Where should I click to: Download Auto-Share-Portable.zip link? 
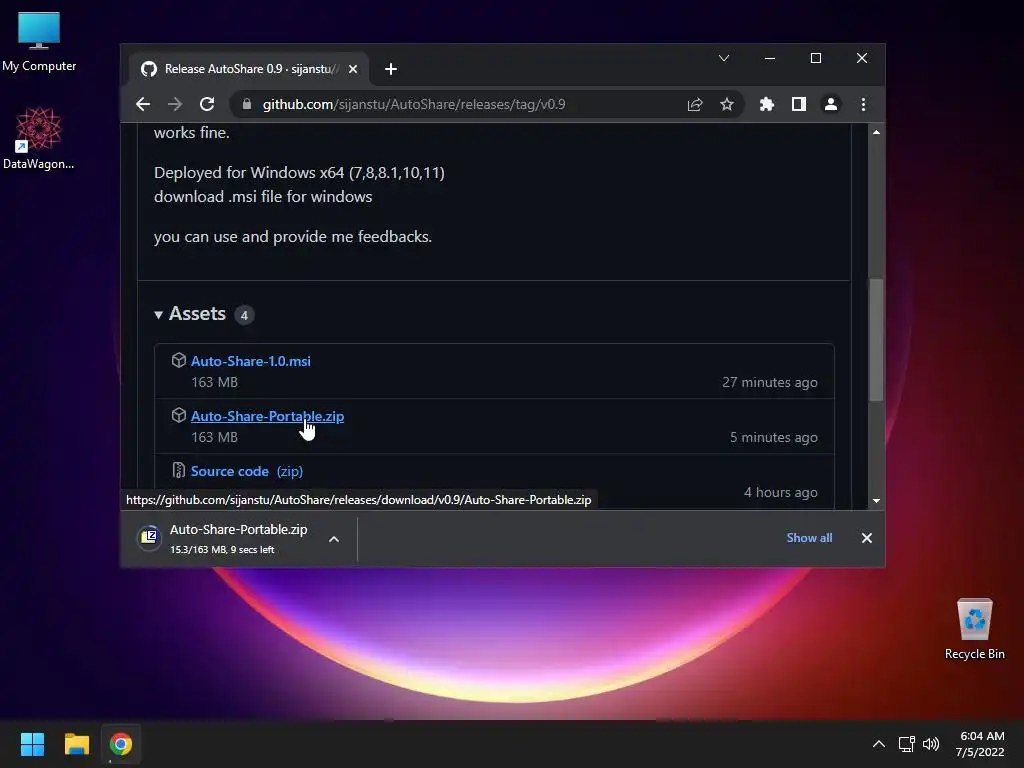267,416
